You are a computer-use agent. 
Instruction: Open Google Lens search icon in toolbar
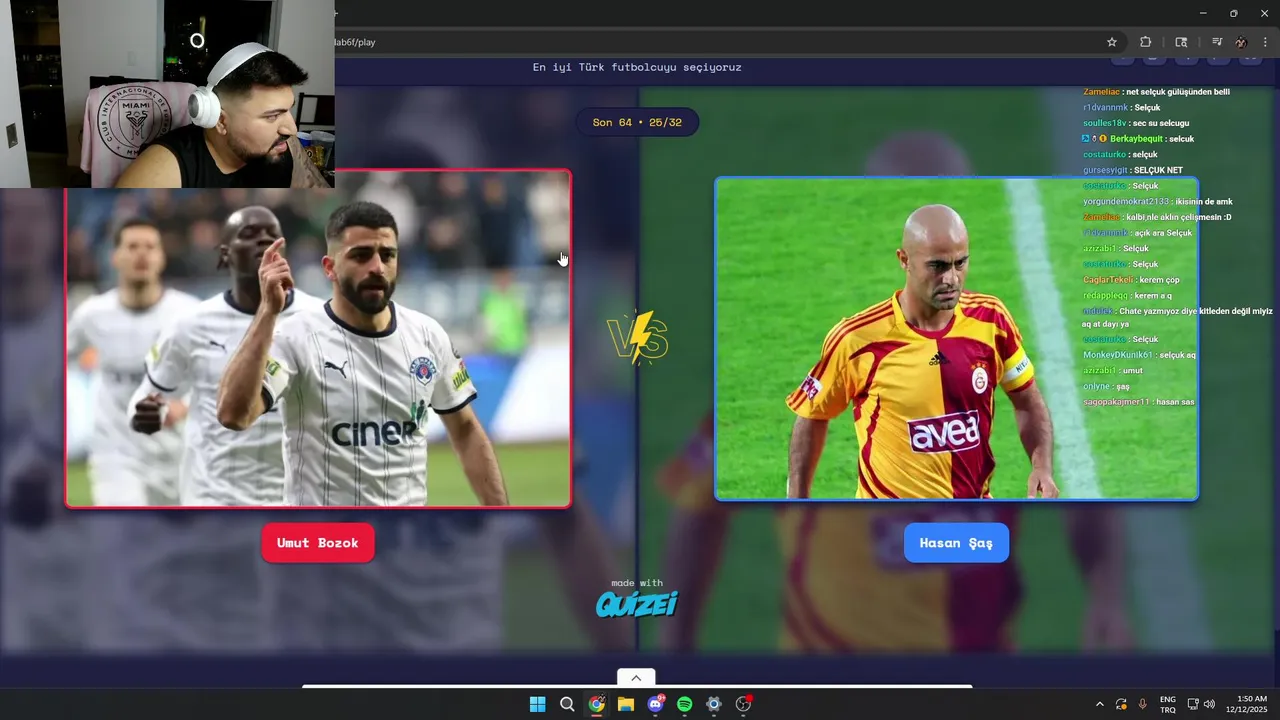pyautogui.click(x=1181, y=42)
